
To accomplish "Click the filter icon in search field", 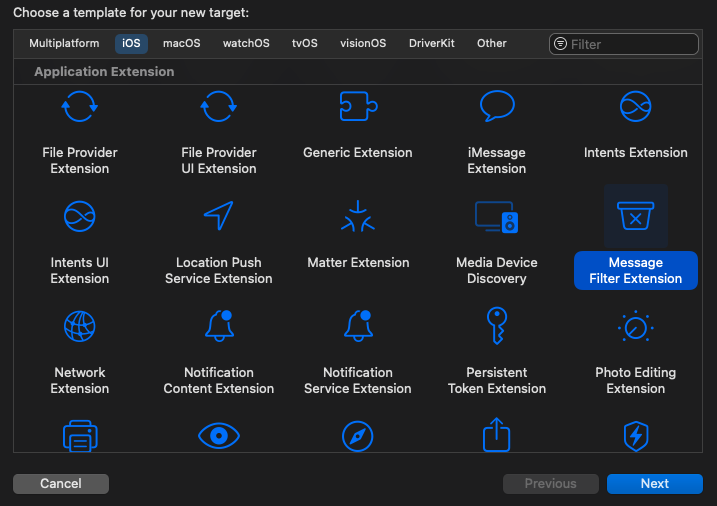I will pyautogui.click(x=560, y=44).
